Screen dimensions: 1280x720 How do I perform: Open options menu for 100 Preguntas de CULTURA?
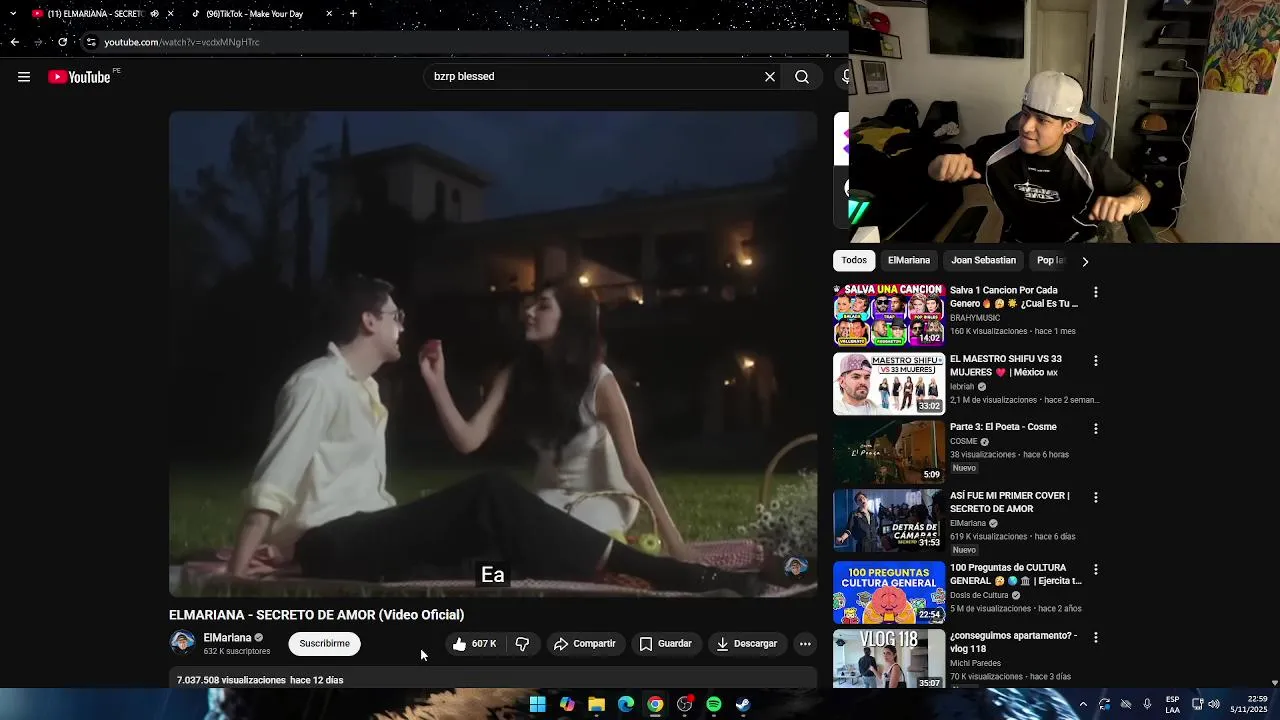coord(1096,570)
